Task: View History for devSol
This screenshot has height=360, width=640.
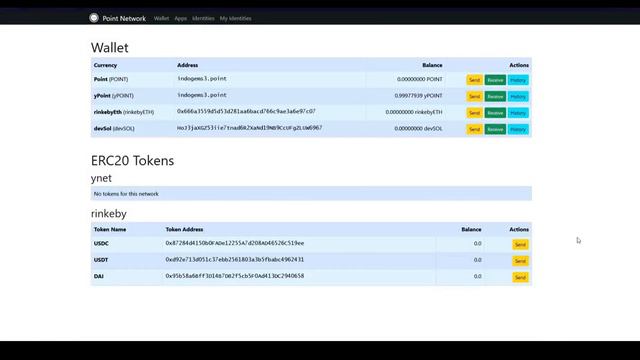Action: coord(518,129)
